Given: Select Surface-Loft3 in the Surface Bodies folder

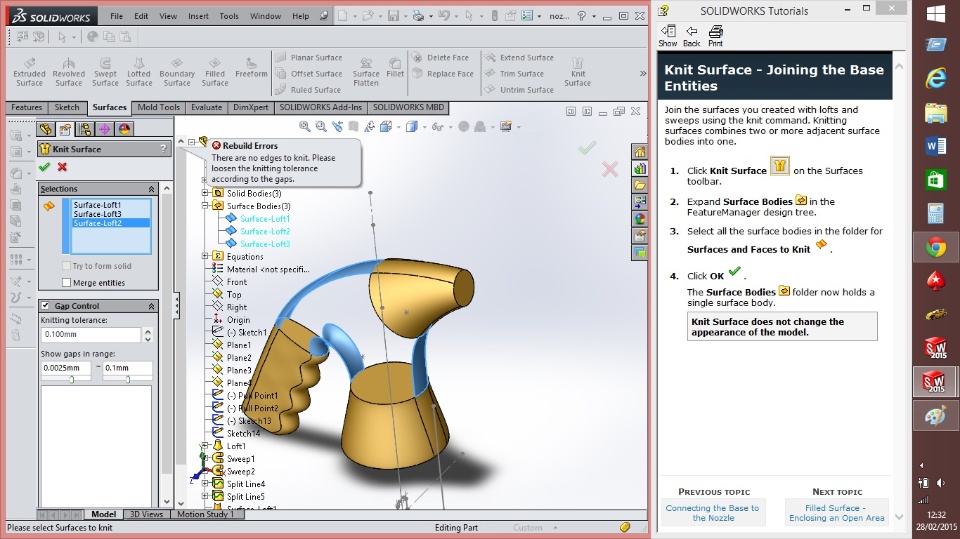Looking at the screenshot, I should point(264,244).
